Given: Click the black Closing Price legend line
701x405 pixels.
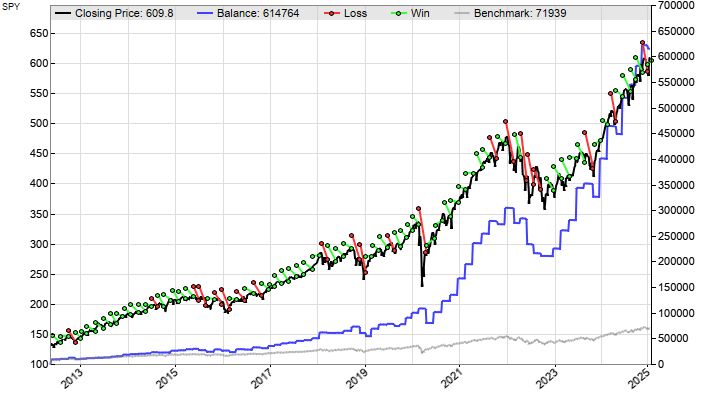Looking at the screenshot, I should click(x=64, y=15).
